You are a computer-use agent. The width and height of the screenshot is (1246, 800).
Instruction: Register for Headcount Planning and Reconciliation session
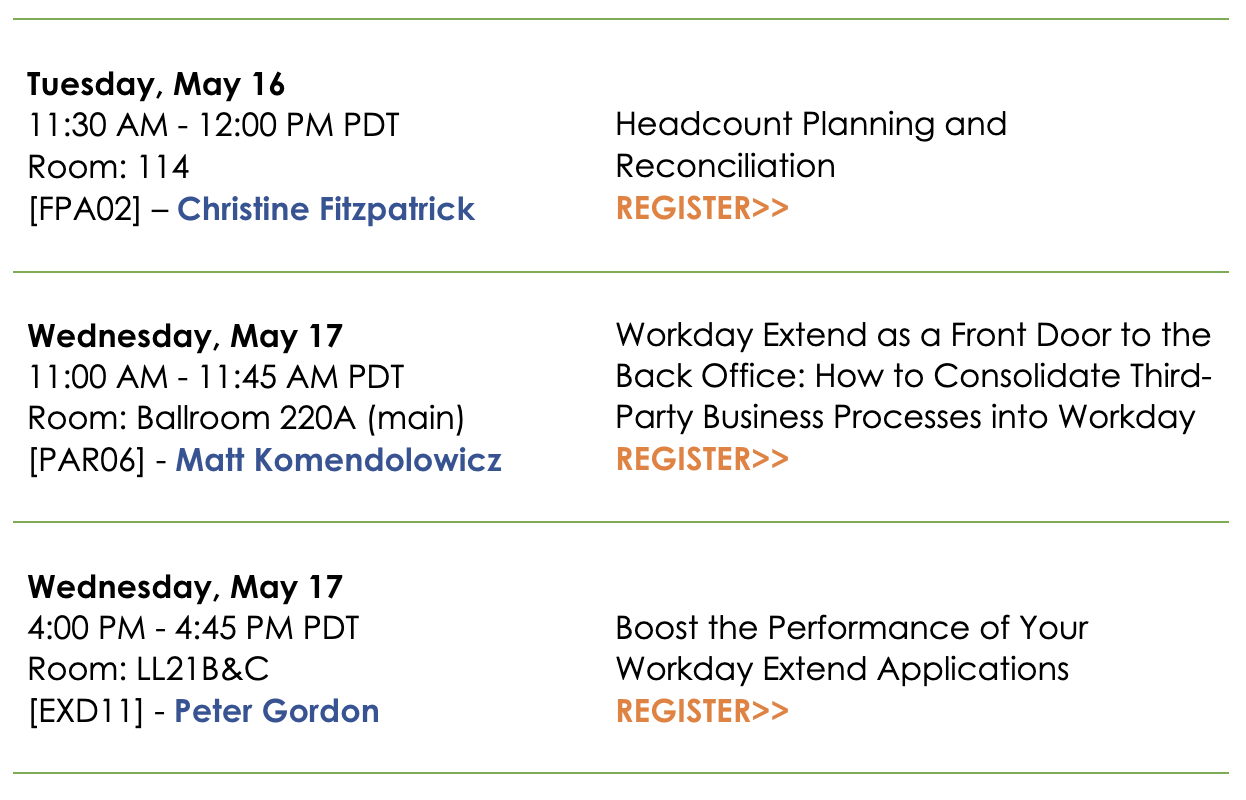point(702,208)
